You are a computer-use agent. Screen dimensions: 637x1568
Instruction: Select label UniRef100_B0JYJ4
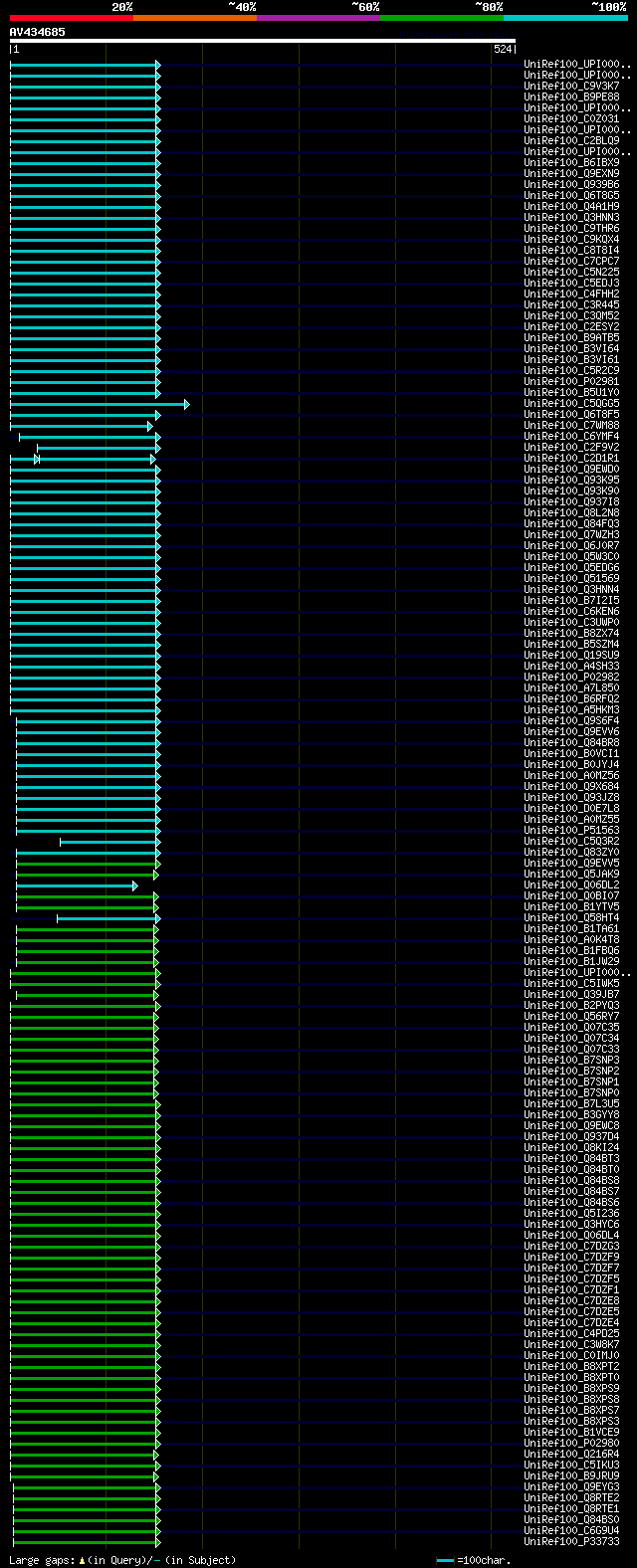572,765
